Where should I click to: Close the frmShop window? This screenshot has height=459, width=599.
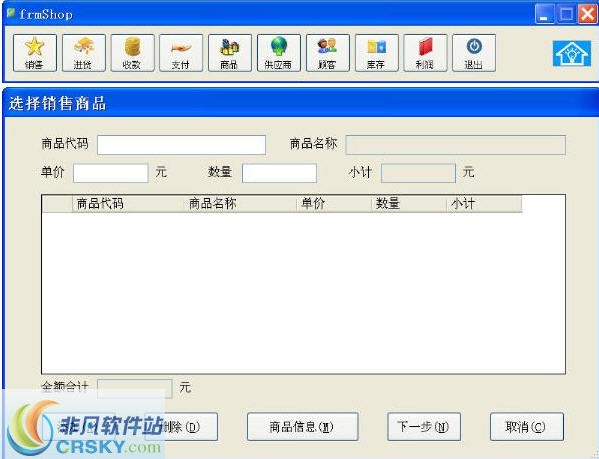tap(588, 15)
